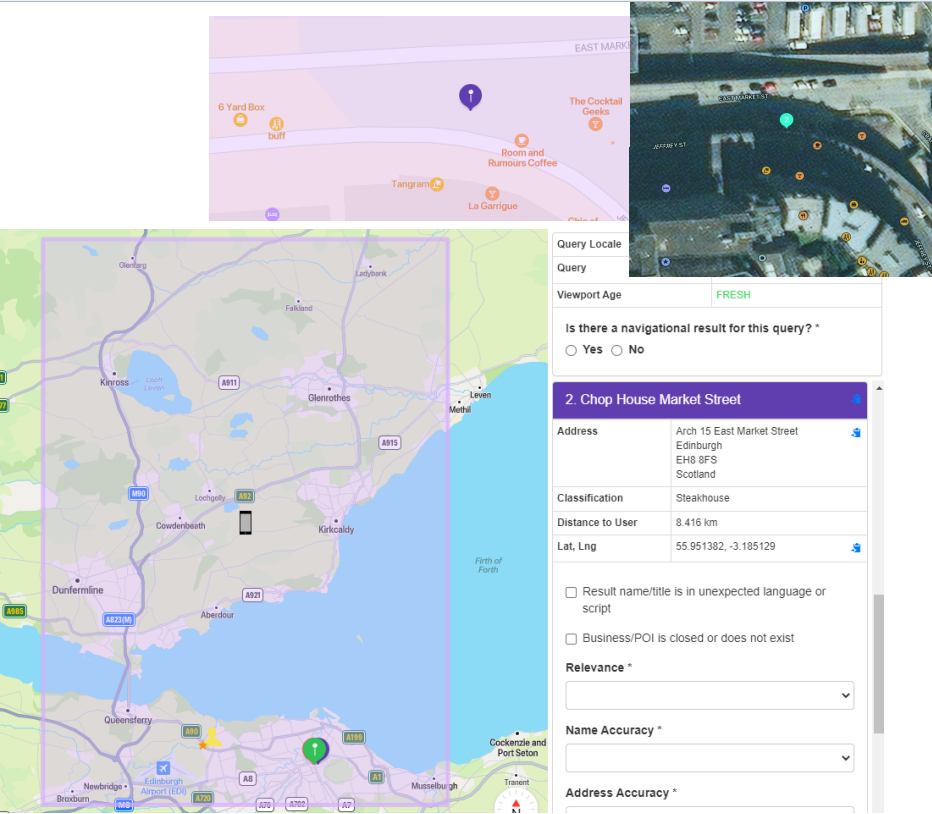The width and height of the screenshot is (932, 814).
Task: Click the Queensferry label on map
Action: pyautogui.click(x=128, y=720)
